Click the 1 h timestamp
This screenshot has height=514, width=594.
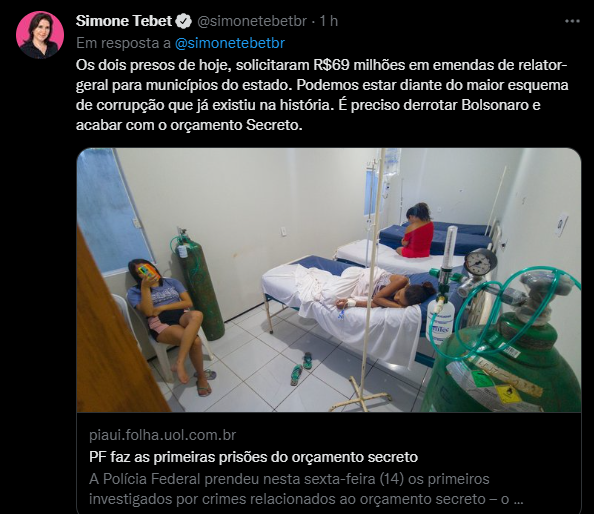coord(329,21)
